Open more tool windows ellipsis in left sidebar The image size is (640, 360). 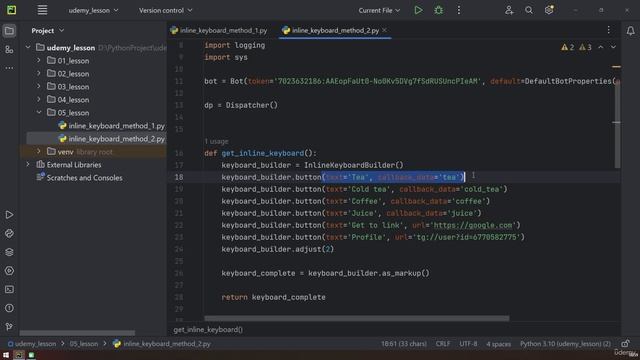click(9, 68)
